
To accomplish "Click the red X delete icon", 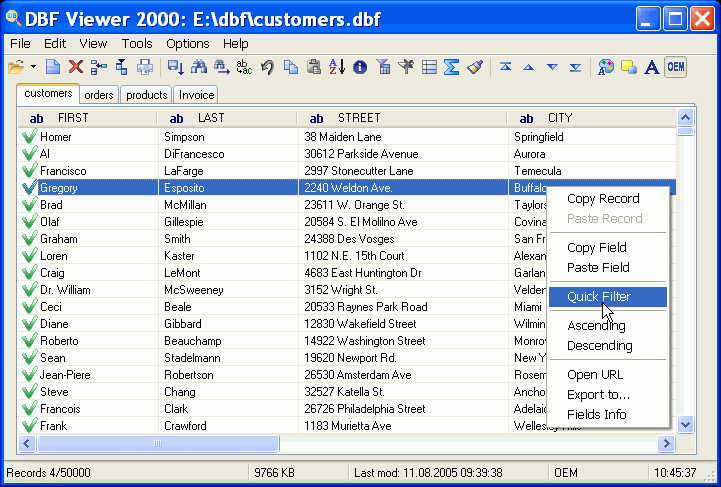I will [x=75, y=67].
